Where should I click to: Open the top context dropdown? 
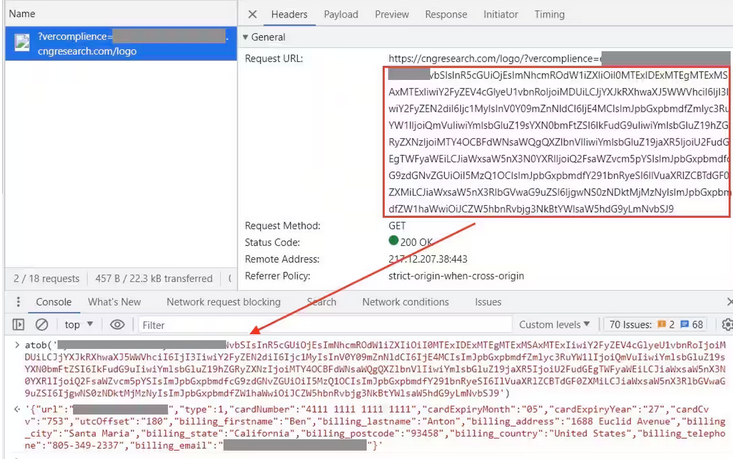pos(77,325)
